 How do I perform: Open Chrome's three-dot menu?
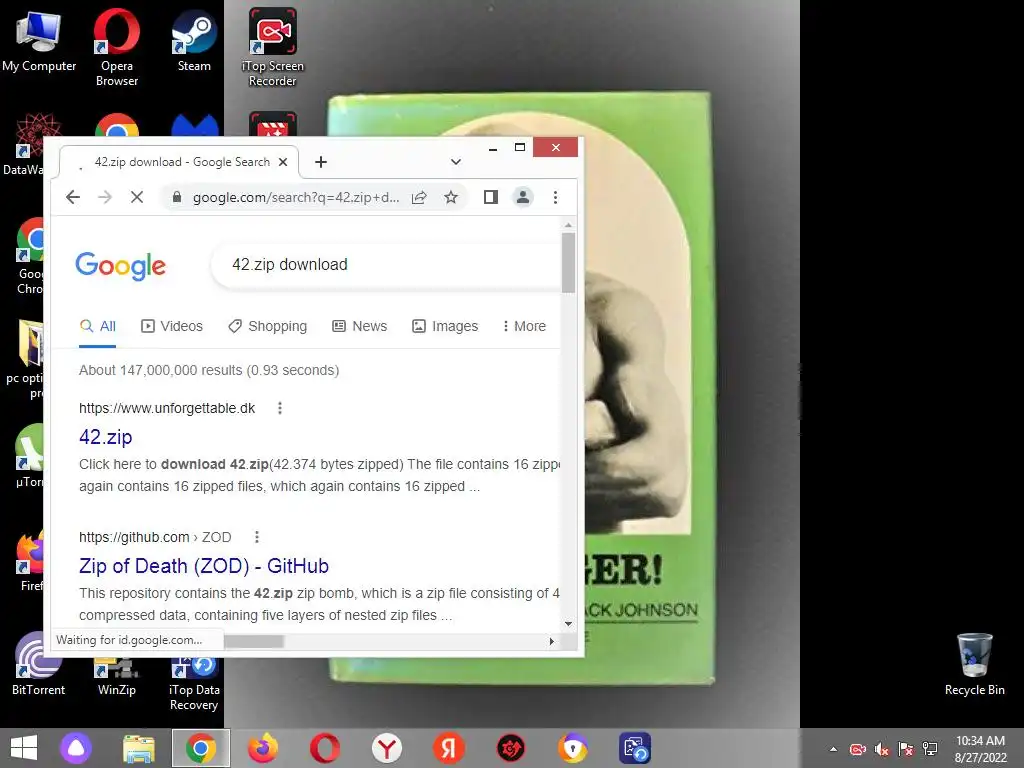(x=555, y=197)
